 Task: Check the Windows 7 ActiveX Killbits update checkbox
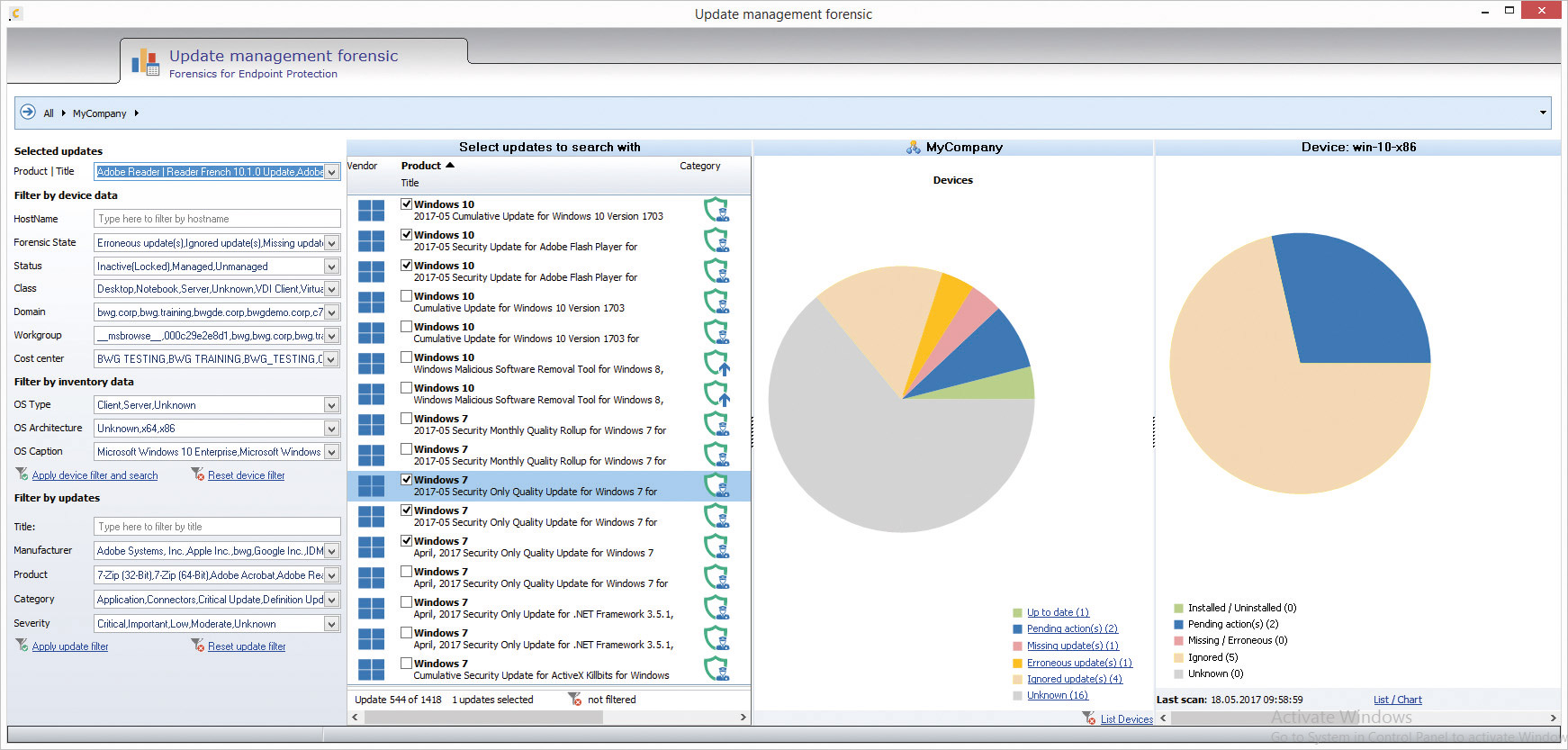(x=407, y=663)
